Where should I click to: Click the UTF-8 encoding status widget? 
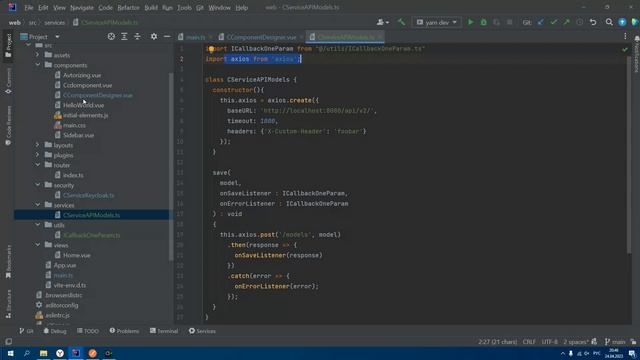[549, 342]
